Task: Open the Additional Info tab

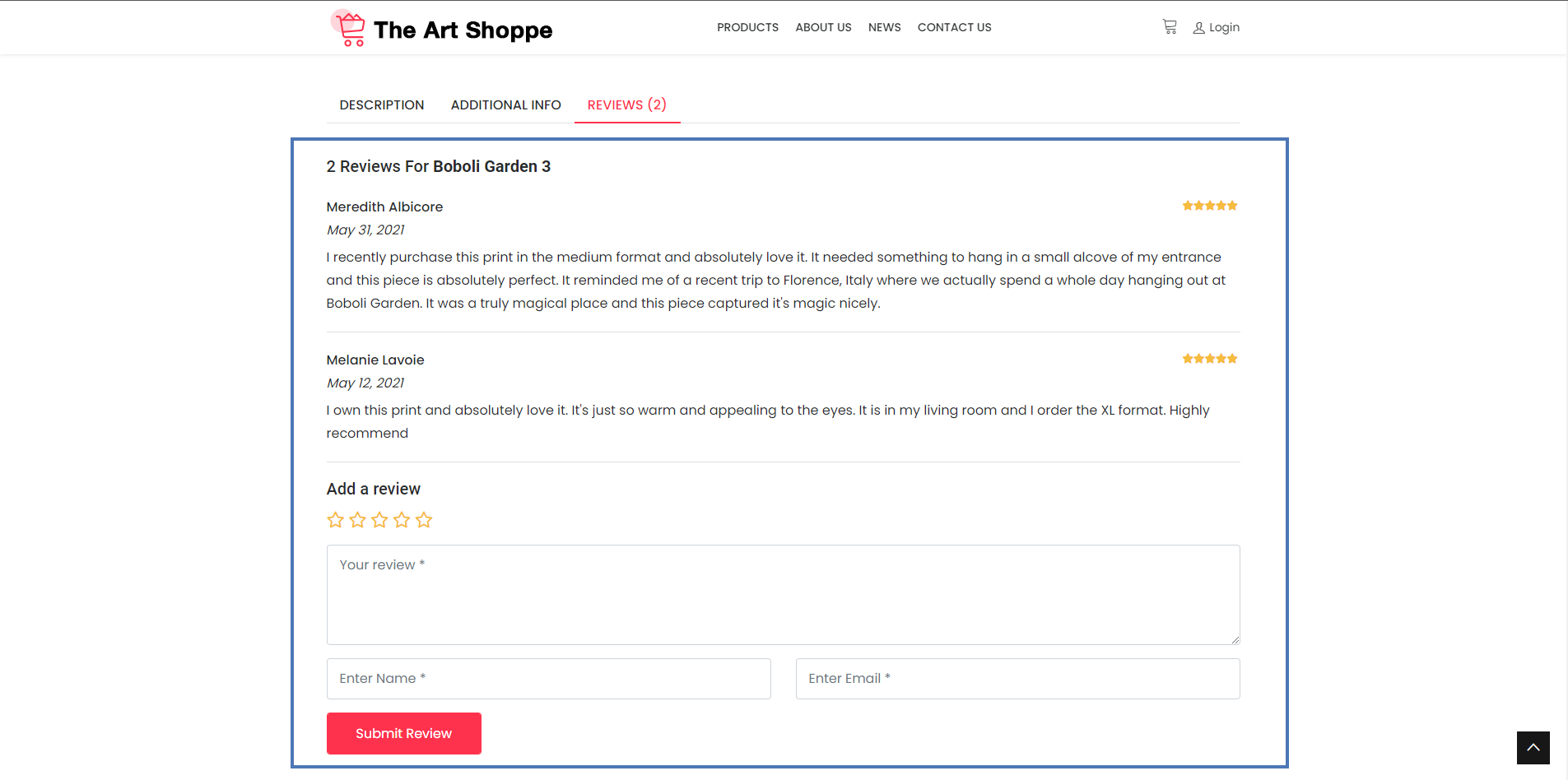Action: (505, 105)
